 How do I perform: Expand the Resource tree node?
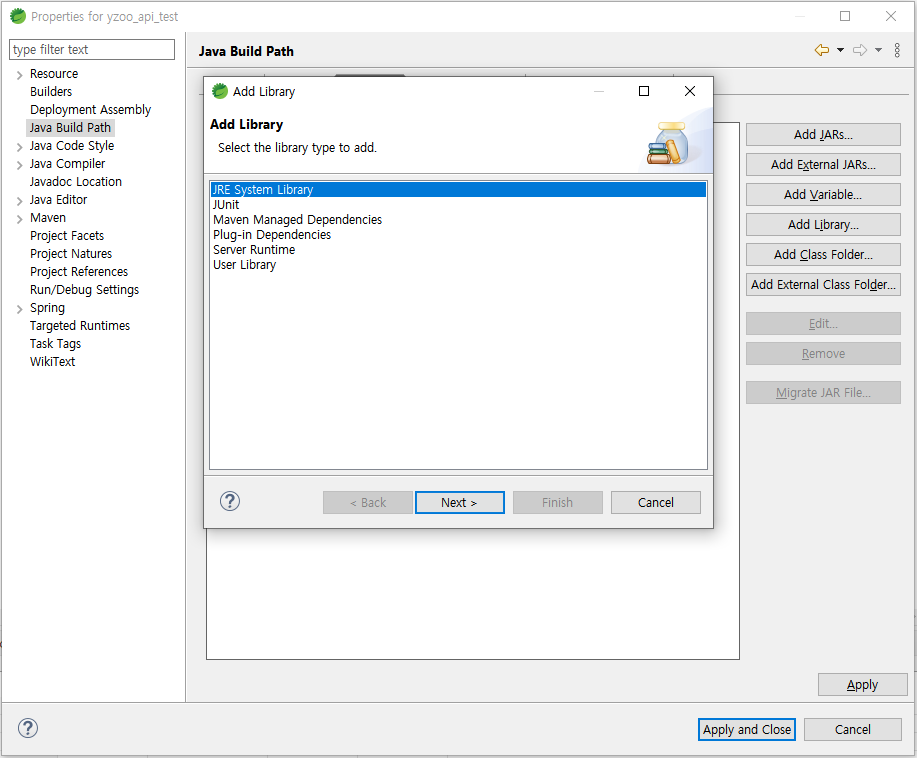pos(19,75)
